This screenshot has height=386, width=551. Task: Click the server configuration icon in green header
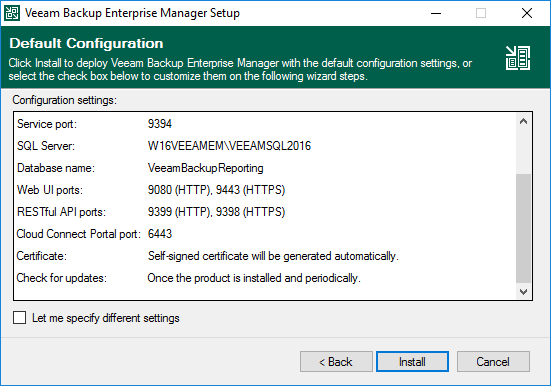coord(518,58)
